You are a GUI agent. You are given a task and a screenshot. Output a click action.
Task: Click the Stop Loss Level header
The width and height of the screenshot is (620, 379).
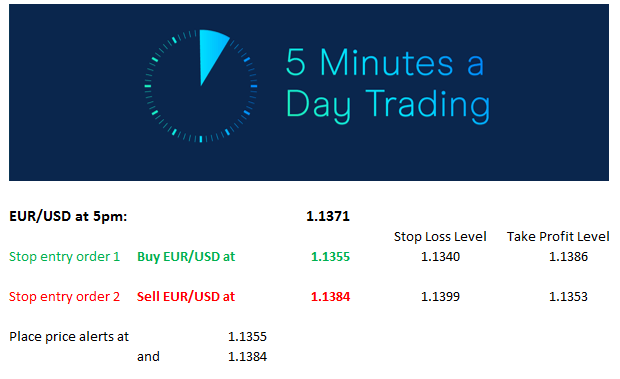pos(440,236)
